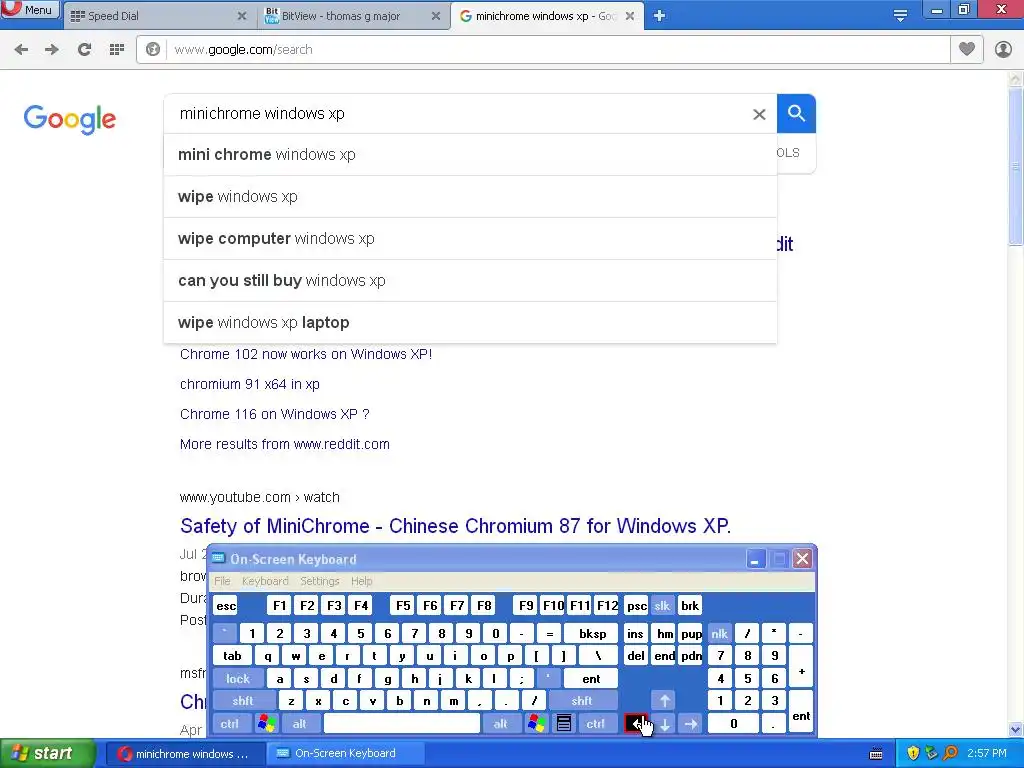The width and height of the screenshot is (1024, 768).
Task: Bookmark page with the heart icon
Action: [967, 49]
